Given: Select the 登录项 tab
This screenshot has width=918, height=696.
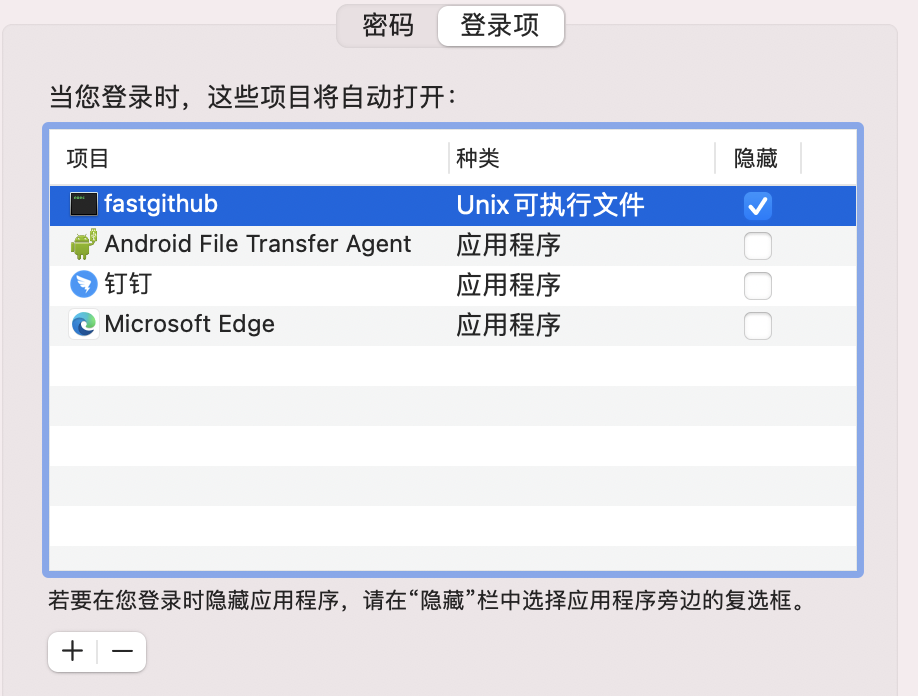Looking at the screenshot, I should point(500,26).
